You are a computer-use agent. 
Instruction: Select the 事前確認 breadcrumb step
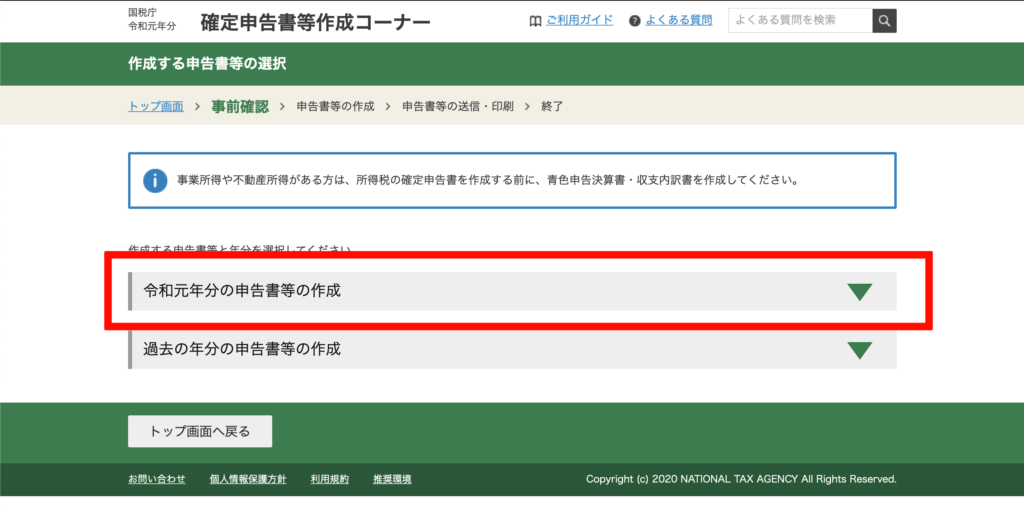[x=240, y=106]
